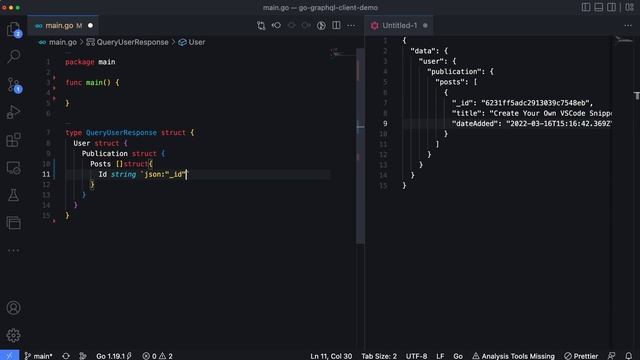Open the project manager stacked-windows icon
The image size is (640, 360).
13,223
